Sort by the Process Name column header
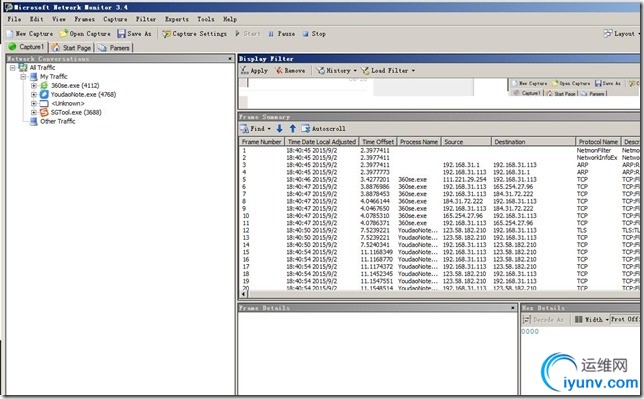The image size is (644, 399). coord(419,142)
